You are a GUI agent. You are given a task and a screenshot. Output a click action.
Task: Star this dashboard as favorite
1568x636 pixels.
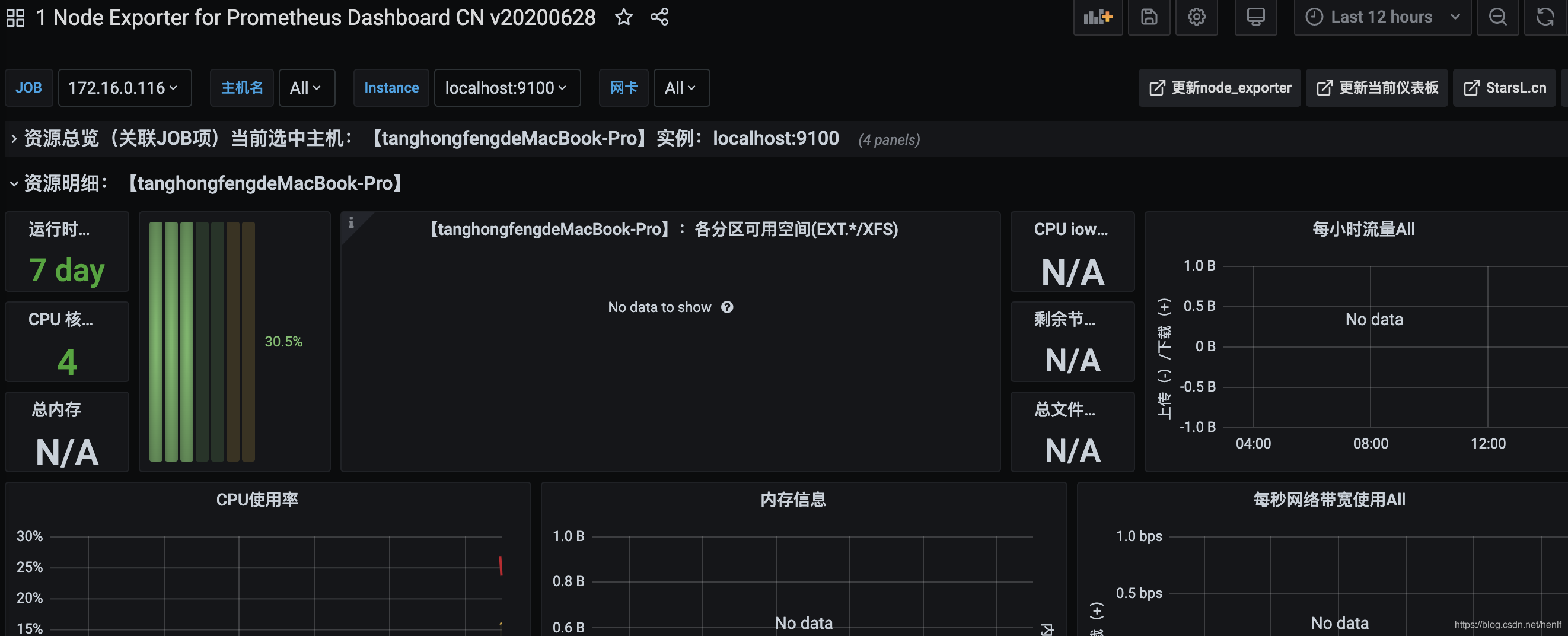click(x=623, y=17)
